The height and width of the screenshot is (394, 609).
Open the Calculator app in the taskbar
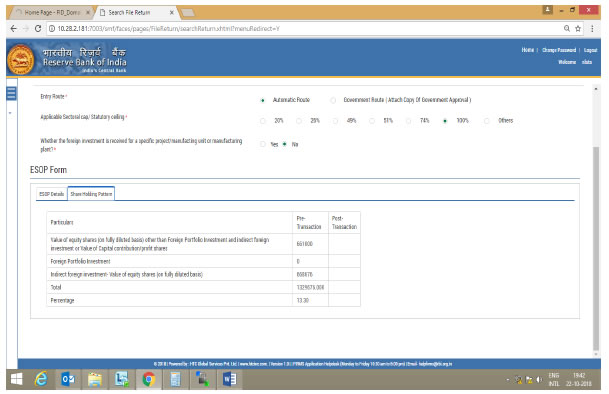(x=175, y=379)
